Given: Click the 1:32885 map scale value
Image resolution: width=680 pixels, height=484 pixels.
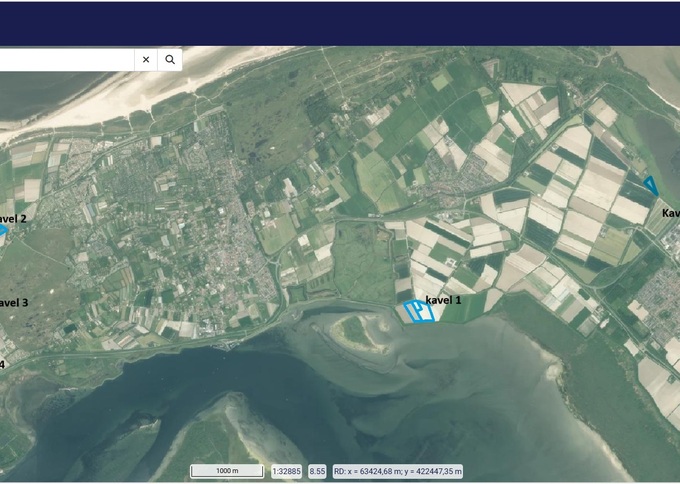Looking at the screenshot, I should 286,471.
